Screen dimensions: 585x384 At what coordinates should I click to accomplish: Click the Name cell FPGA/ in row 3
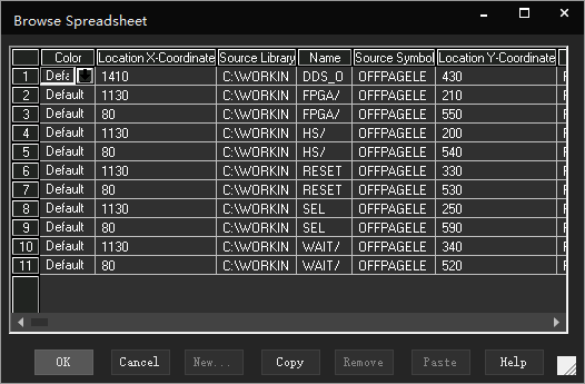[x=325, y=114]
